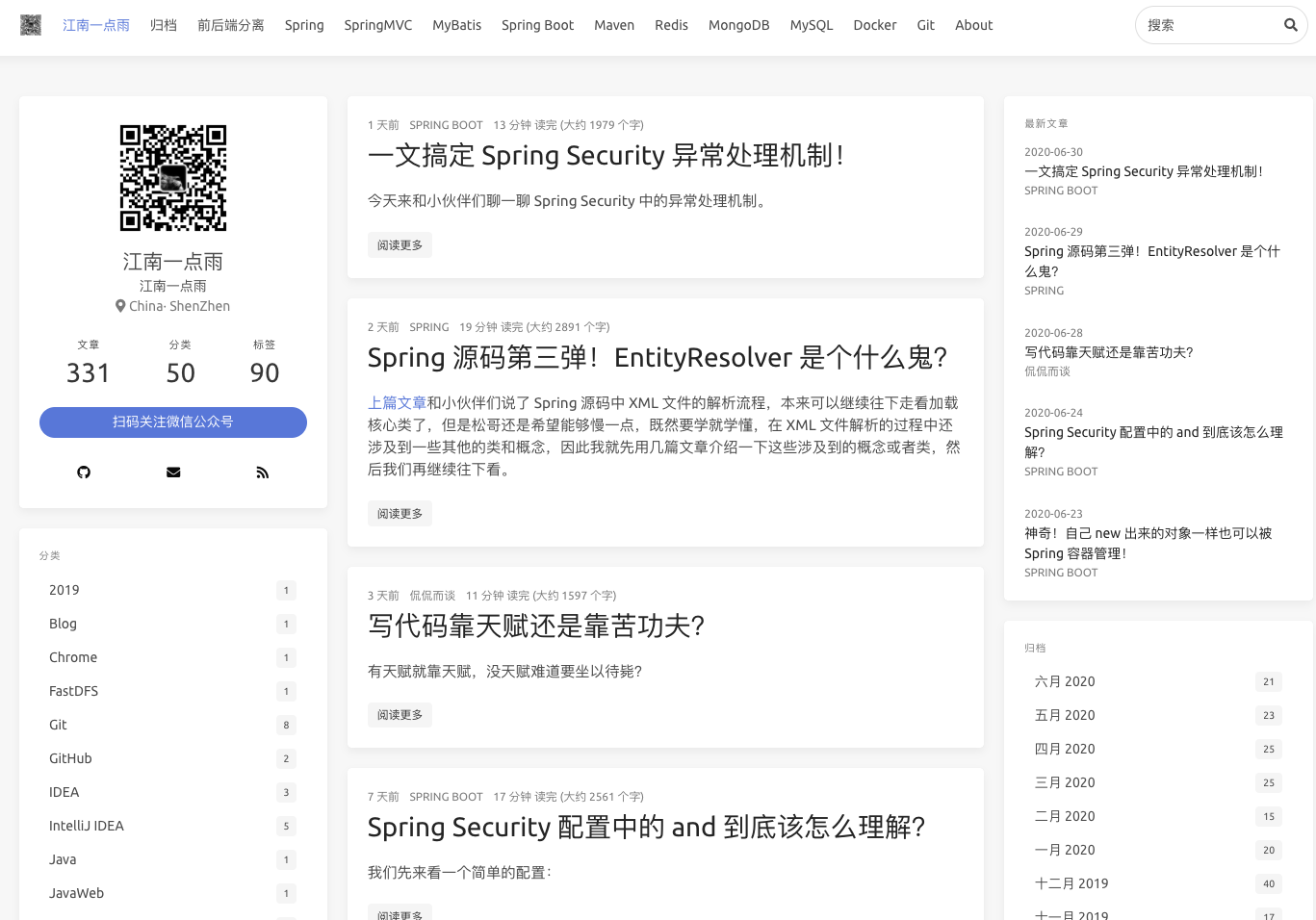
Task: Click the search magnifier icon
Action: coord(1290,25)
